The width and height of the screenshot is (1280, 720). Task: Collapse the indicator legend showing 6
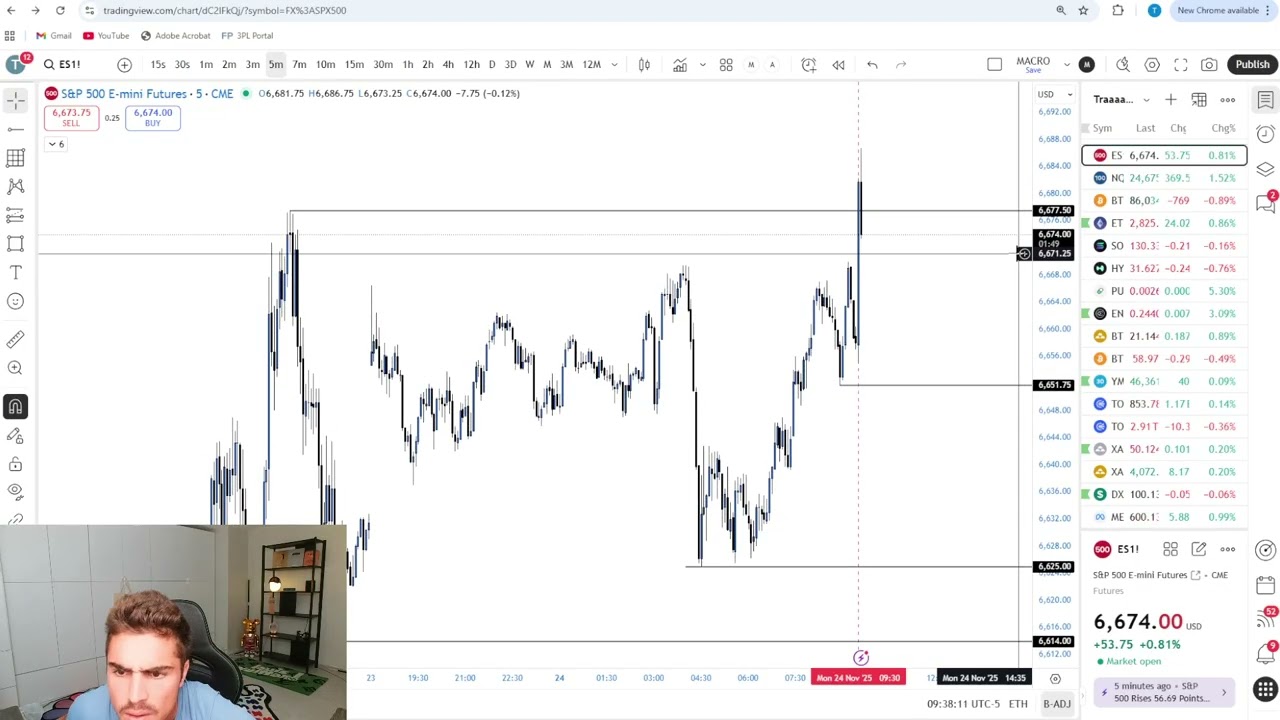click(x=56, y=144)
